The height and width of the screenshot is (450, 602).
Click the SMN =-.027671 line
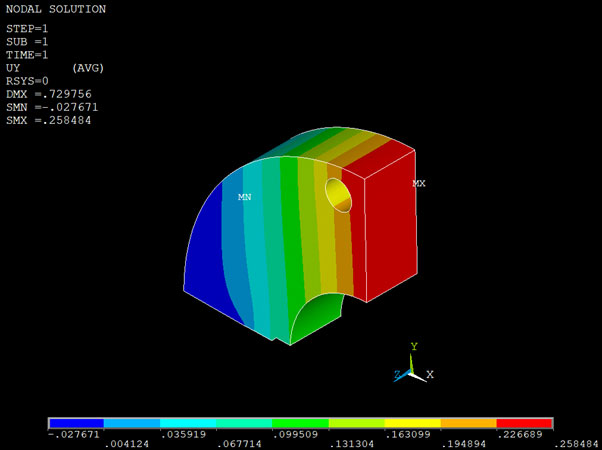point(52,107)
